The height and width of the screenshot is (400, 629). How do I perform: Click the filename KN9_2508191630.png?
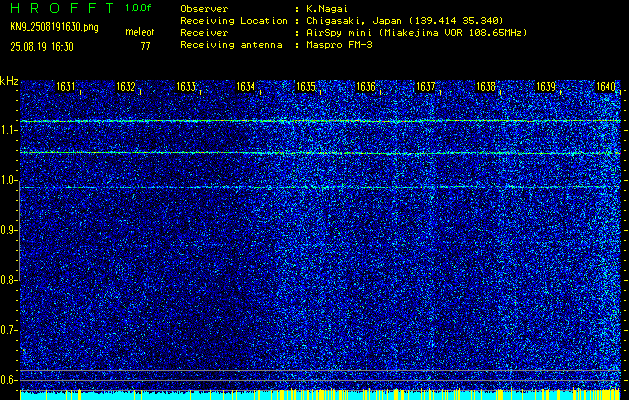[x=54, y=27]
